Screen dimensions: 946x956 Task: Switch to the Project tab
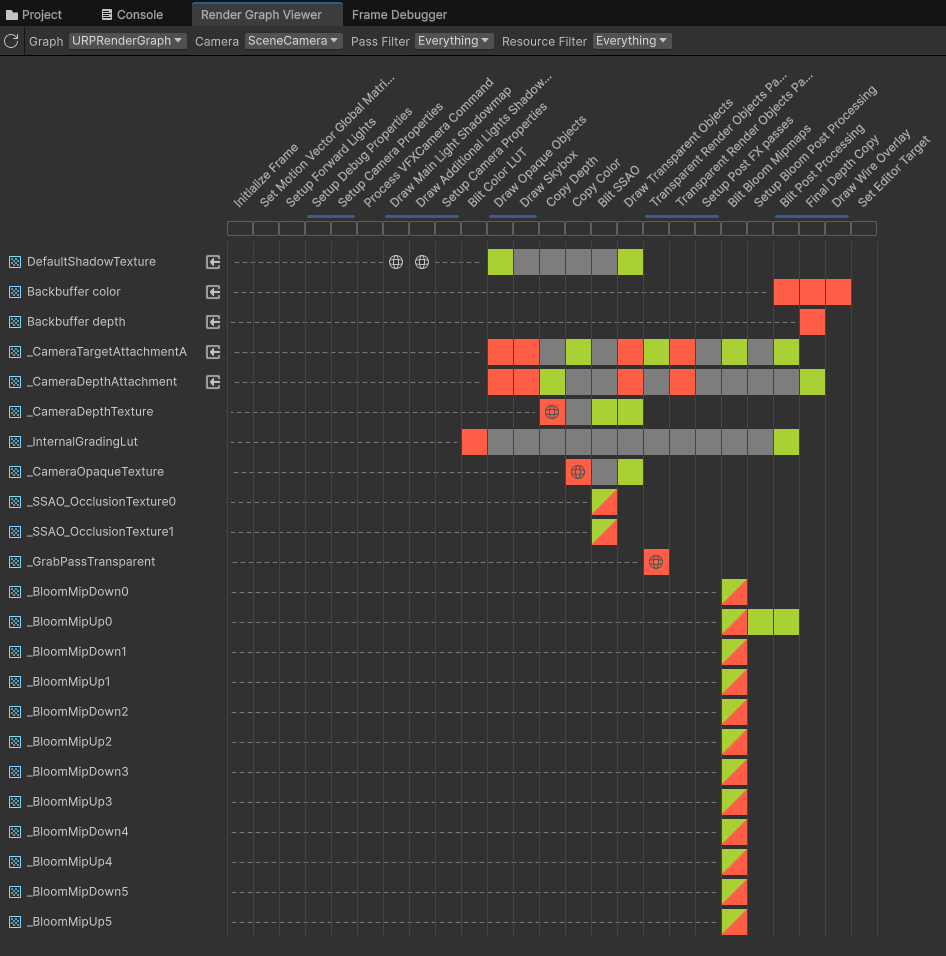(x=34, y=14)
